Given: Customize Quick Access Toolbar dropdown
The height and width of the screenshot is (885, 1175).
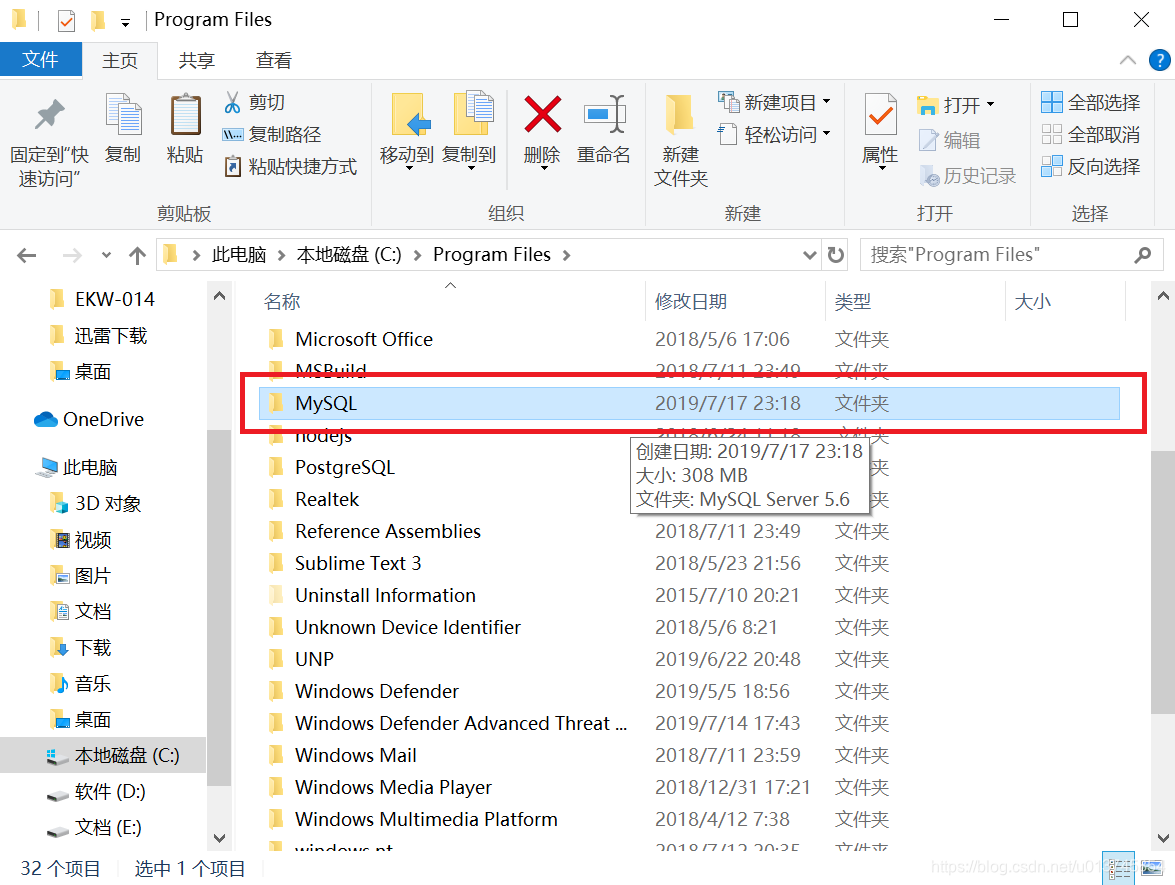Looking at the screenshot, I should click(x=125, y=22).
